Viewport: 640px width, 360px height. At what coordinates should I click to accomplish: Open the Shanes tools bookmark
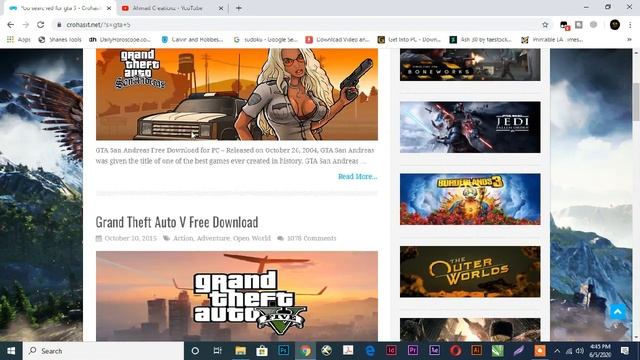point(60,40)
